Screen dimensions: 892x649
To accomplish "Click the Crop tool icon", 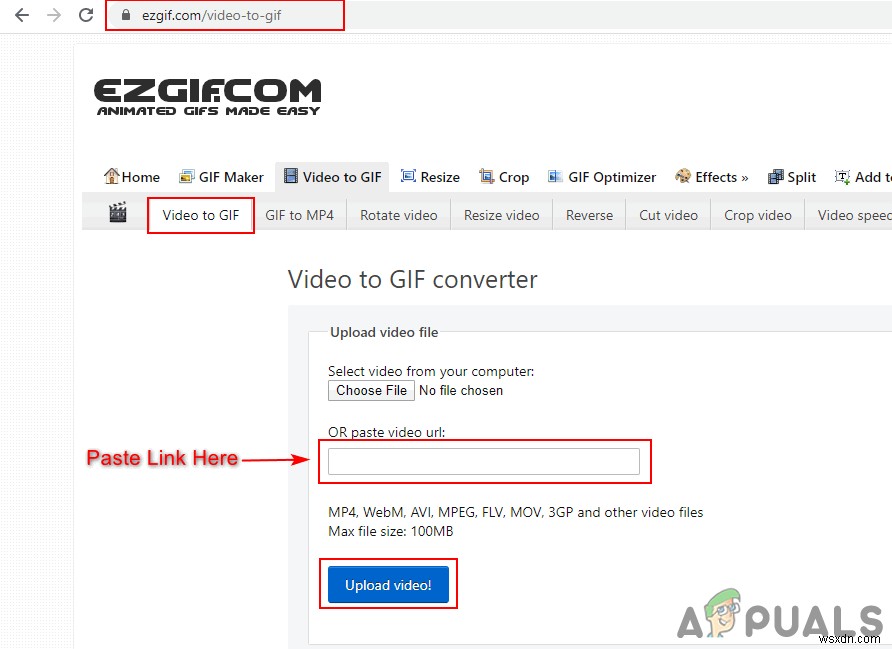I will (486, 176).
